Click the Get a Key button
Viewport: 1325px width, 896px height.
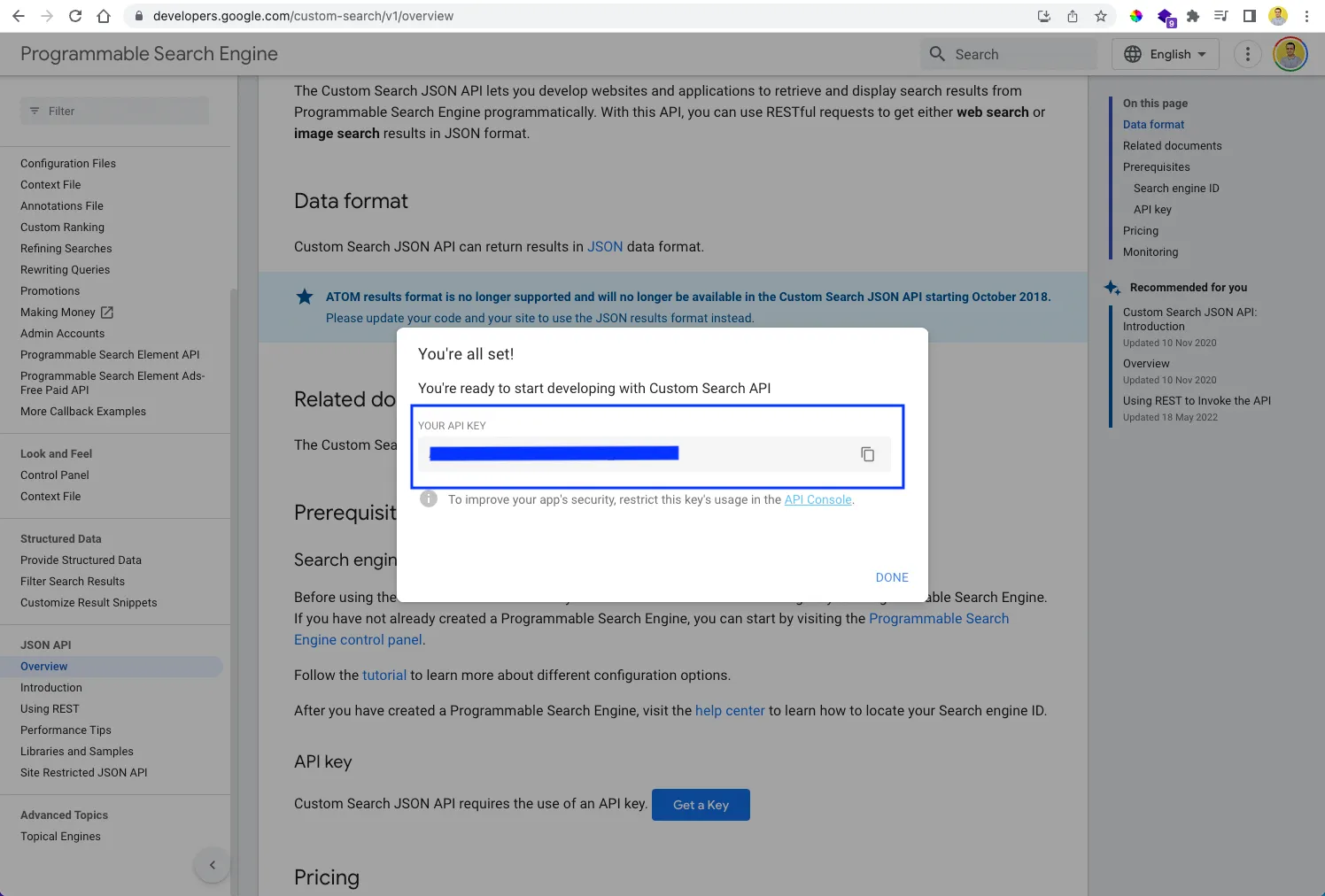point(701,805)
